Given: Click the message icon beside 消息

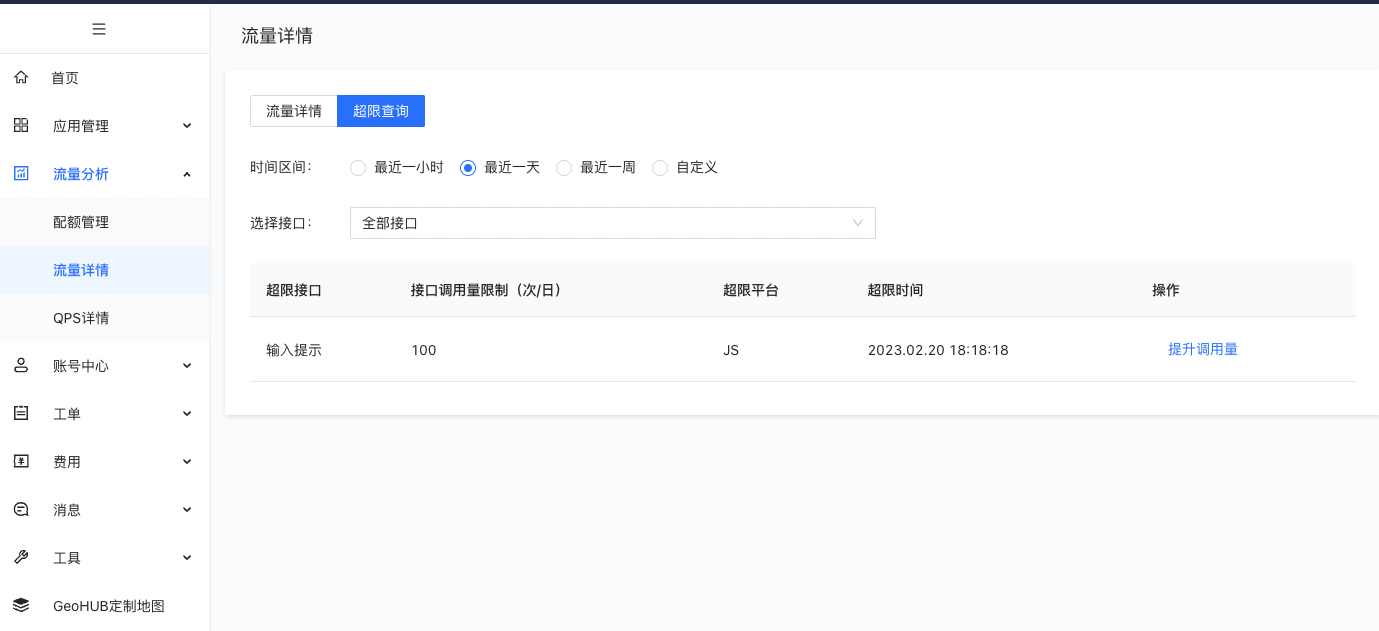Looking at the screenshot, I should coord(21,509).
